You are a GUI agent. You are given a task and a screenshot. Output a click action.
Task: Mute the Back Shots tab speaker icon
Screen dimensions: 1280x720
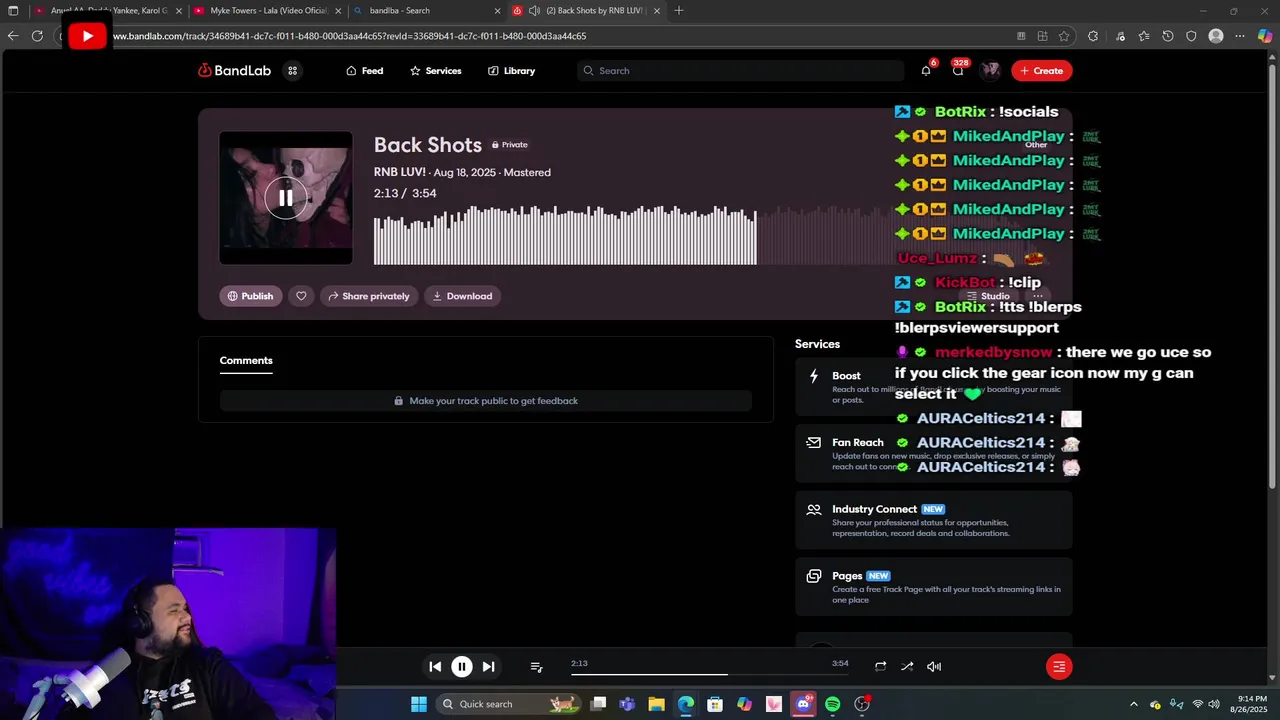click(534, 11)
